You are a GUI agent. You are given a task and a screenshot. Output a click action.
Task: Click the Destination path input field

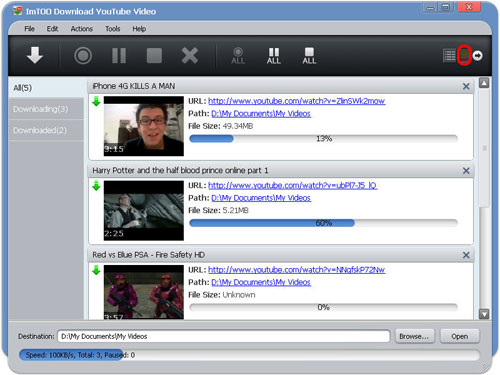point(224,336)
